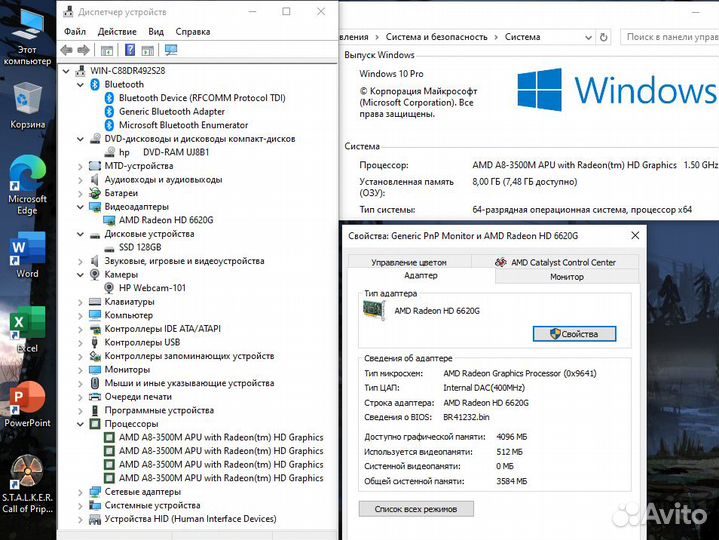Screen dimensions: 719x540
Task: Open Excel desktop shortcut
Action: click(28, 329)
